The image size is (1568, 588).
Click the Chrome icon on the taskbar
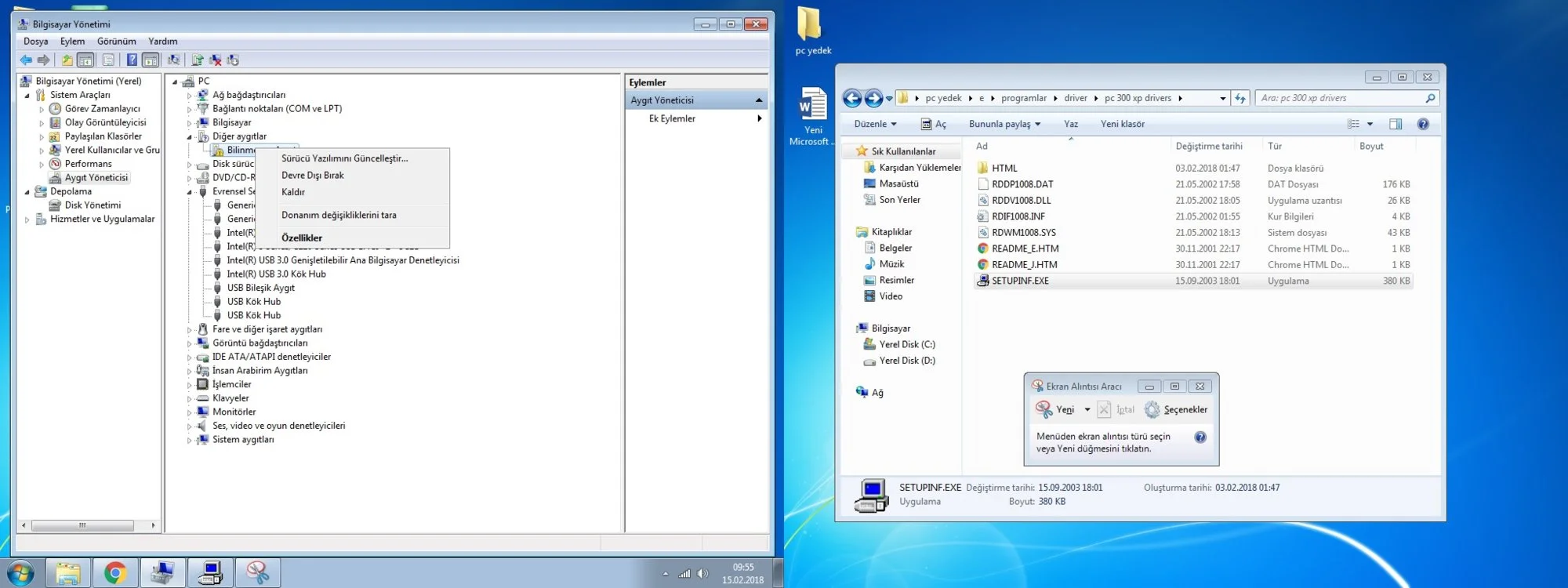coord(115,574)
